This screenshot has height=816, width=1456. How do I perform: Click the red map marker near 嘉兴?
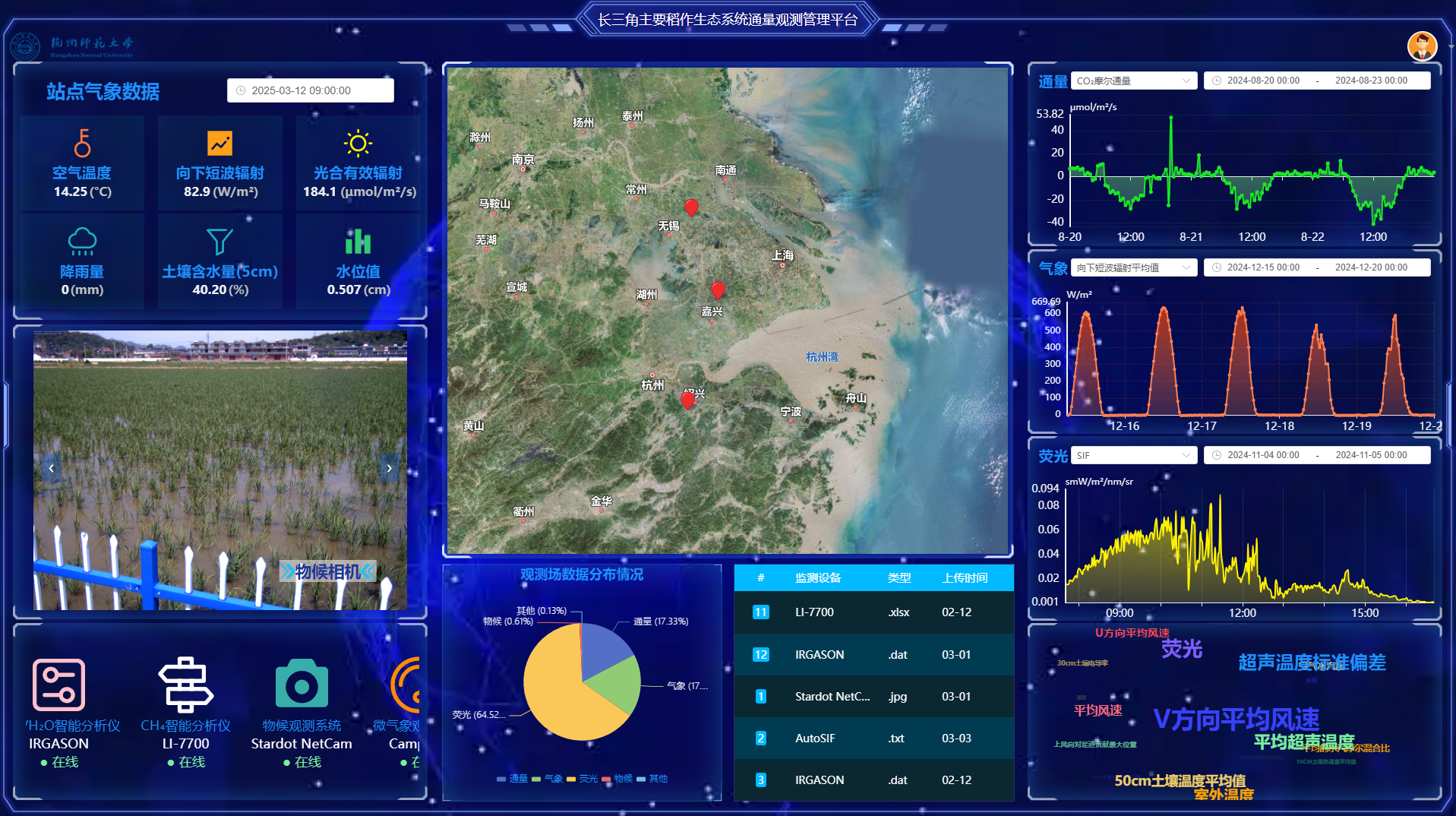click(717, 289)
